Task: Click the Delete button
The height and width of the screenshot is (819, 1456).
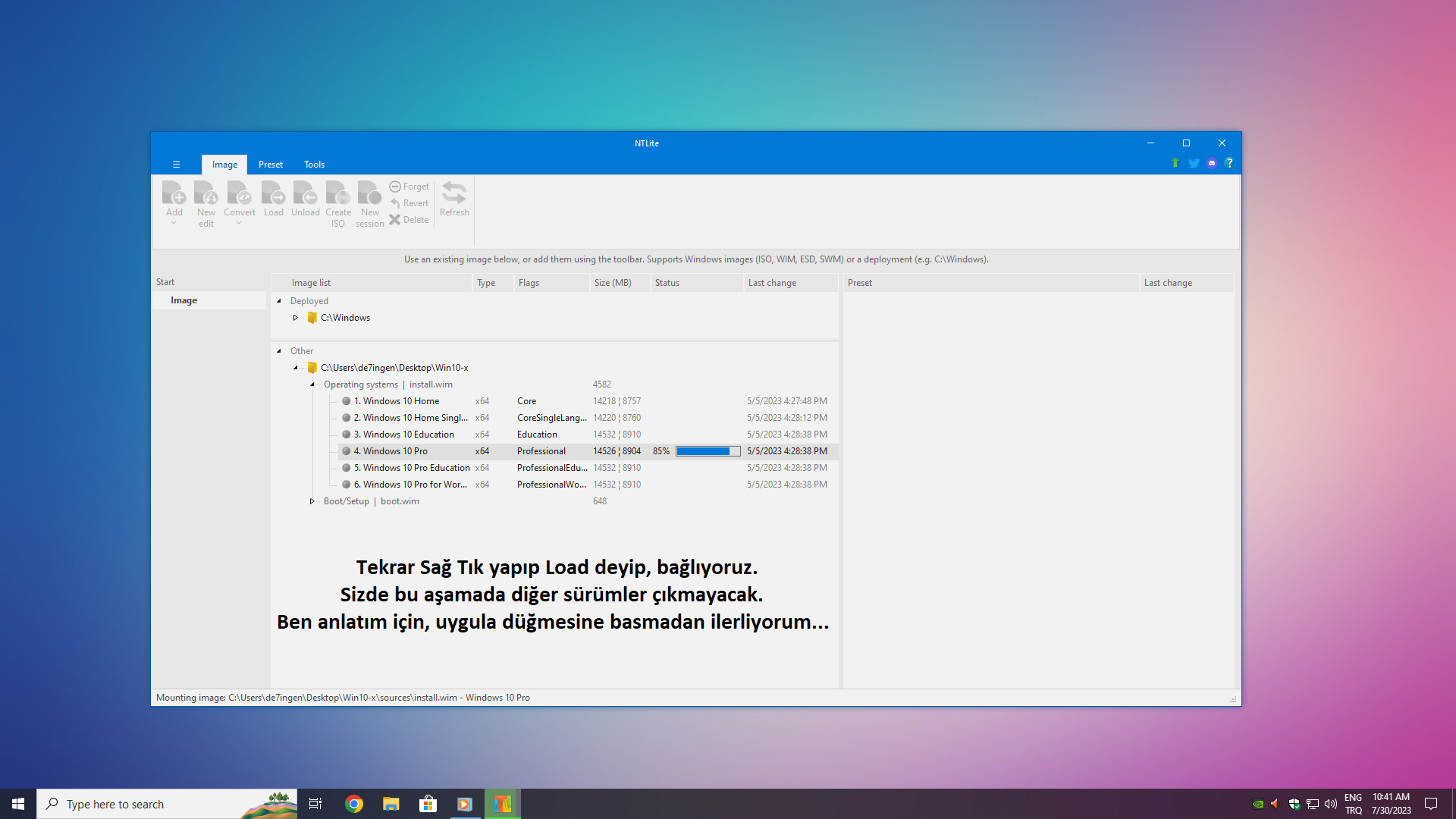Action: [x=409, y=220]
